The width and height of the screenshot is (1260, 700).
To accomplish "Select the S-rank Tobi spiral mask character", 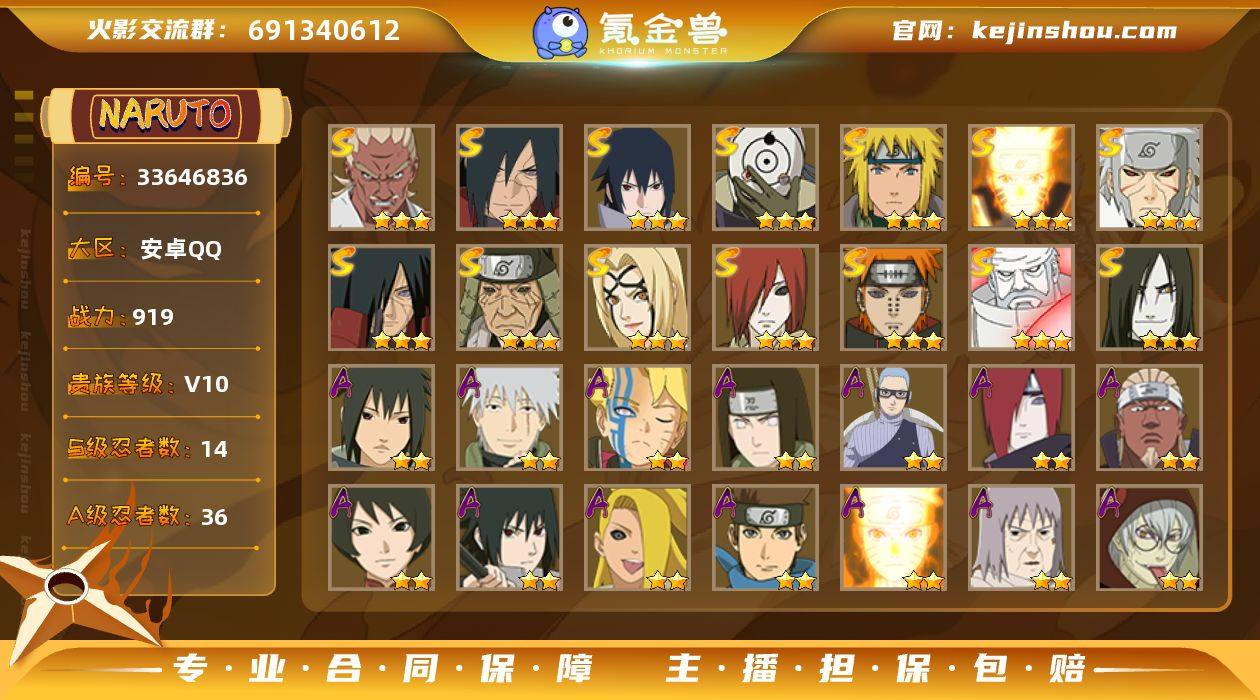I will (x=765, y=178).
